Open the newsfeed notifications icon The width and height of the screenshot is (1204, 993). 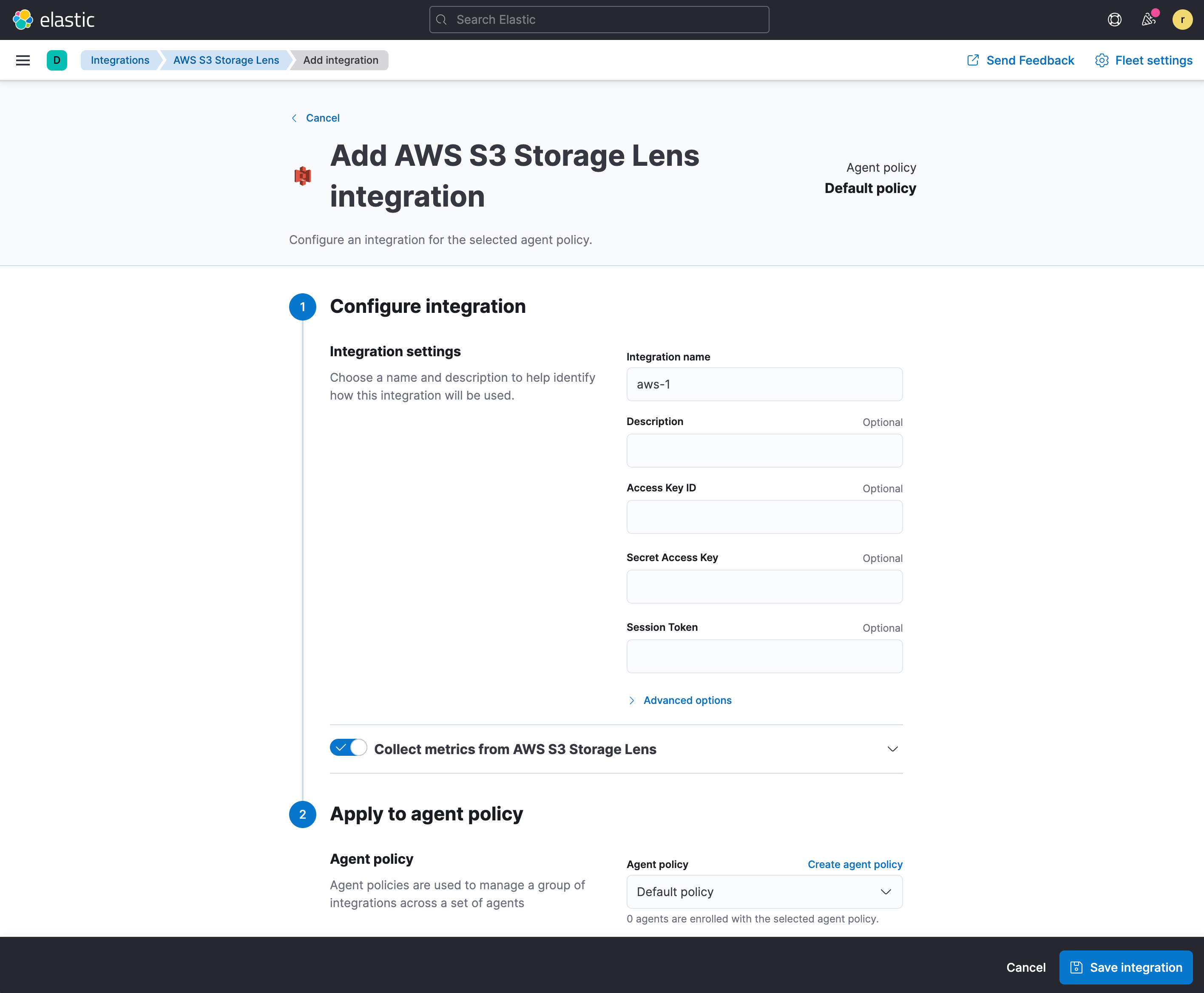click(1148, 20)
